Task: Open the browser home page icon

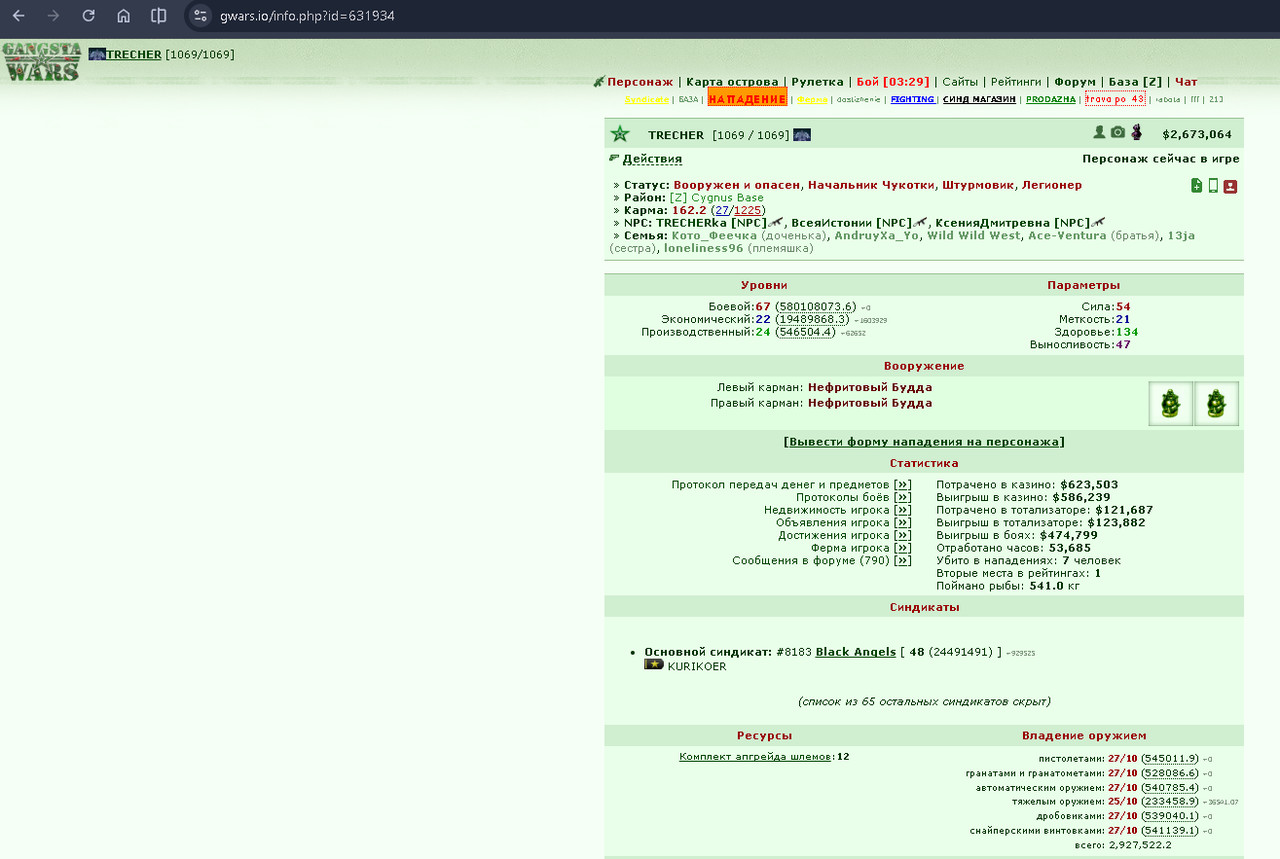Action: coord(123,16)
